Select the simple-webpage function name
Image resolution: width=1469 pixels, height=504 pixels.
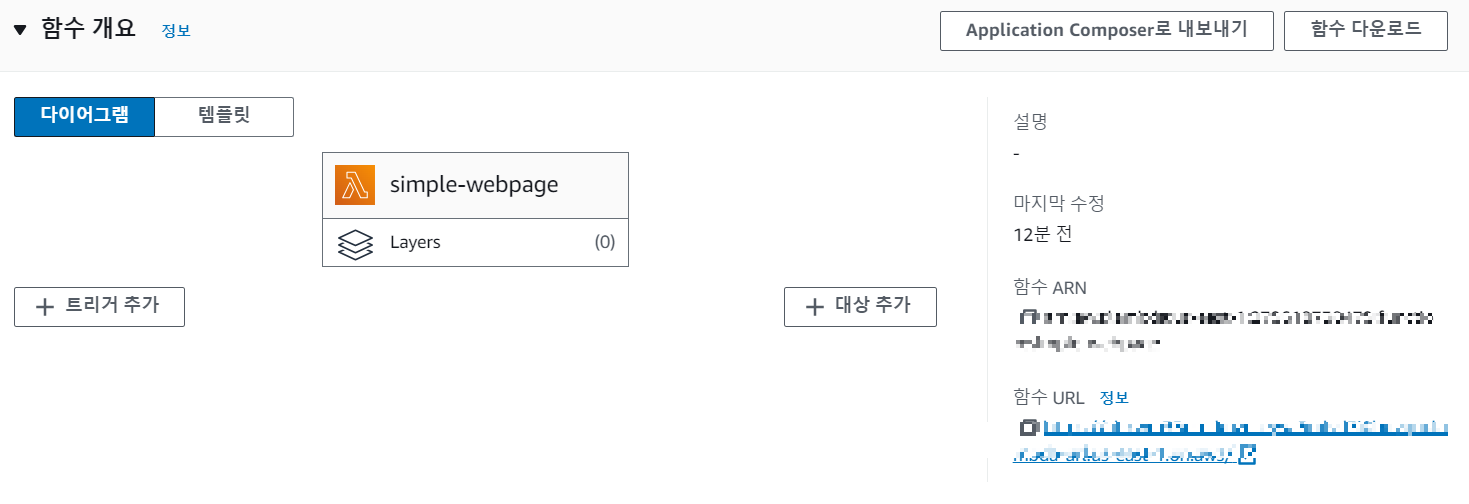coord(474,184)
